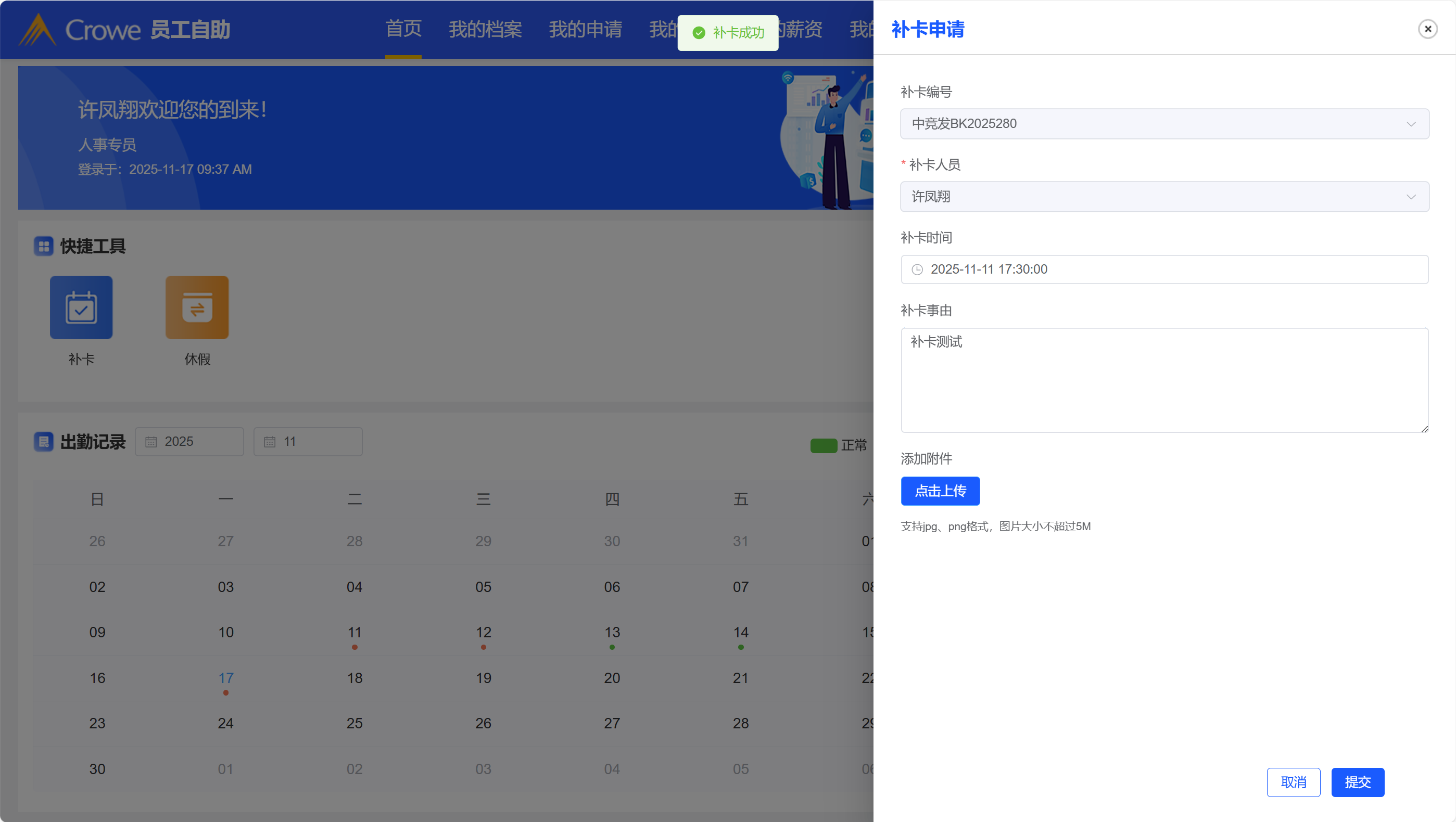Click the 出勤记录 section icon
This screenshot has height=822, width=1456.
[x=44, y=442]
